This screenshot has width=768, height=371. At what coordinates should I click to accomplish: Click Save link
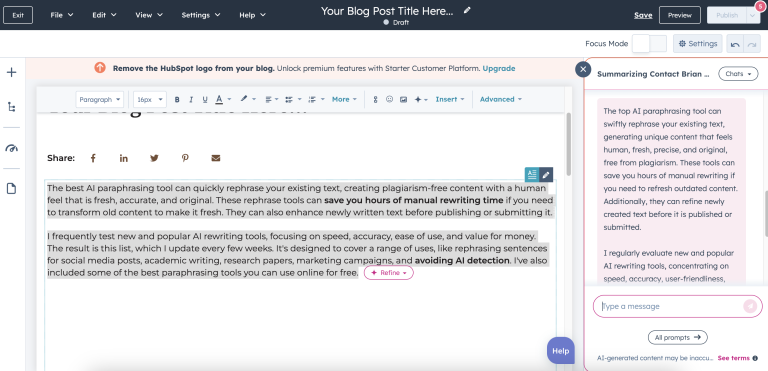[643, 15]
